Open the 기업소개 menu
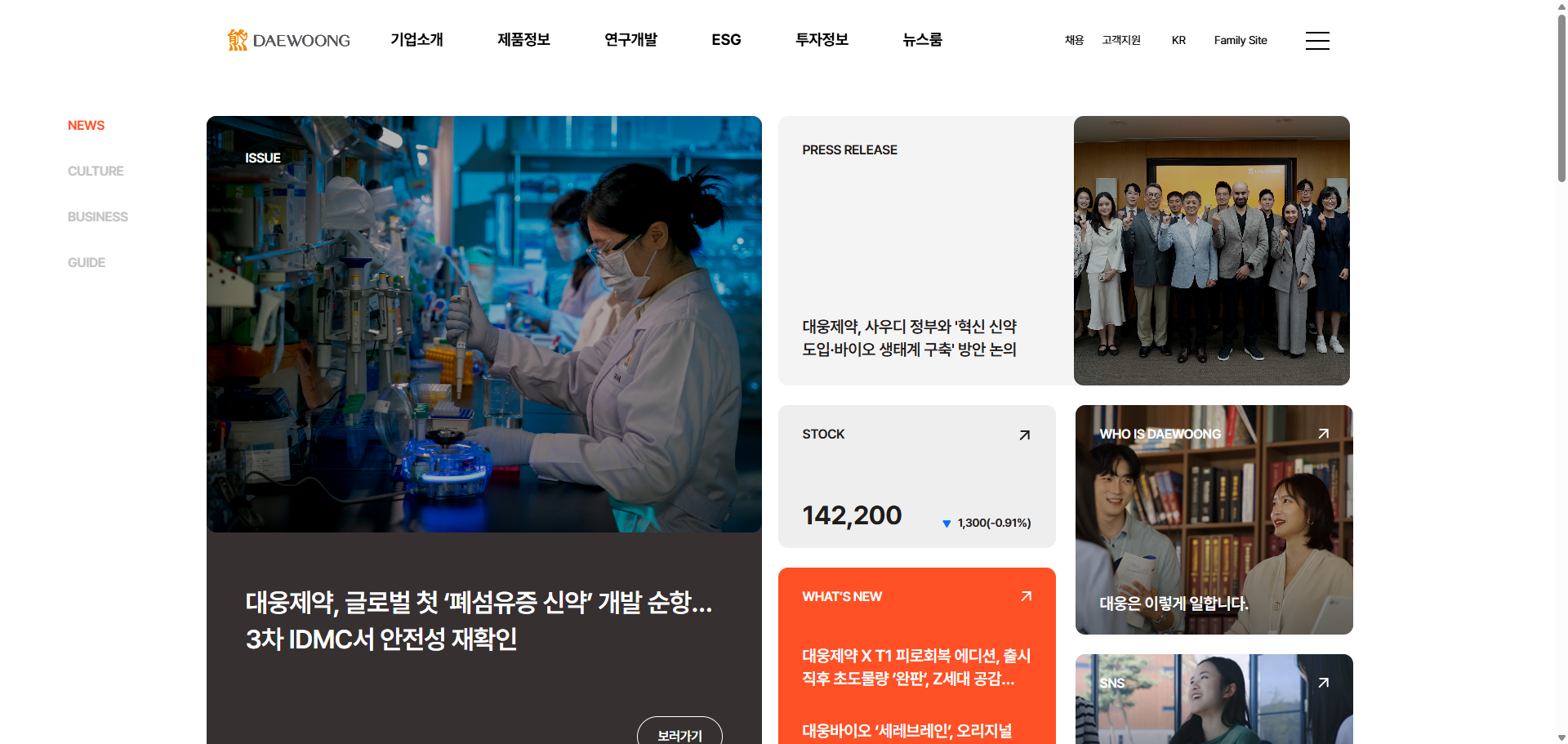 coord(416,39)
